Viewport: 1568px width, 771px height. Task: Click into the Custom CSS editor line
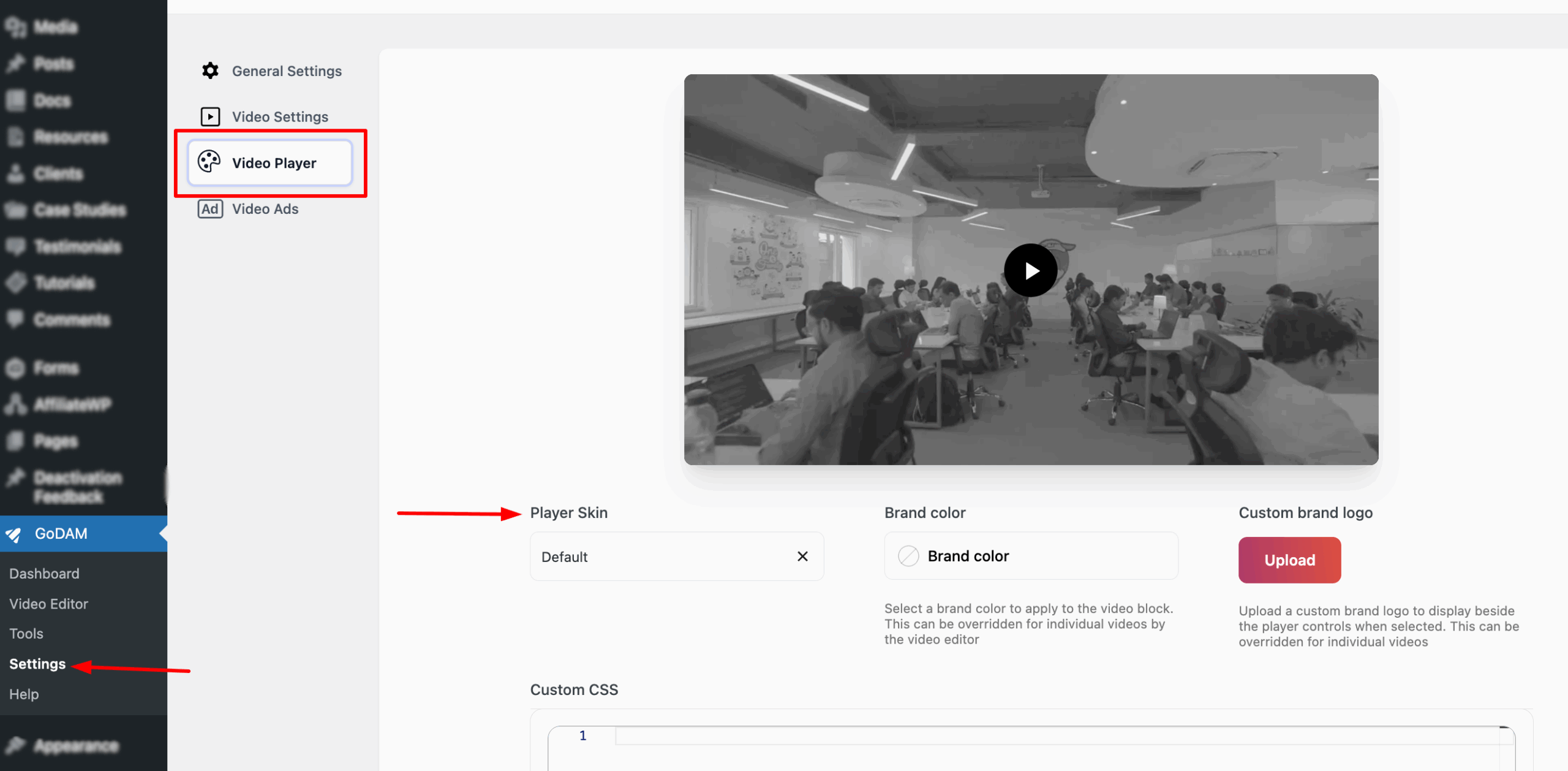click(x=1041, y=736)
